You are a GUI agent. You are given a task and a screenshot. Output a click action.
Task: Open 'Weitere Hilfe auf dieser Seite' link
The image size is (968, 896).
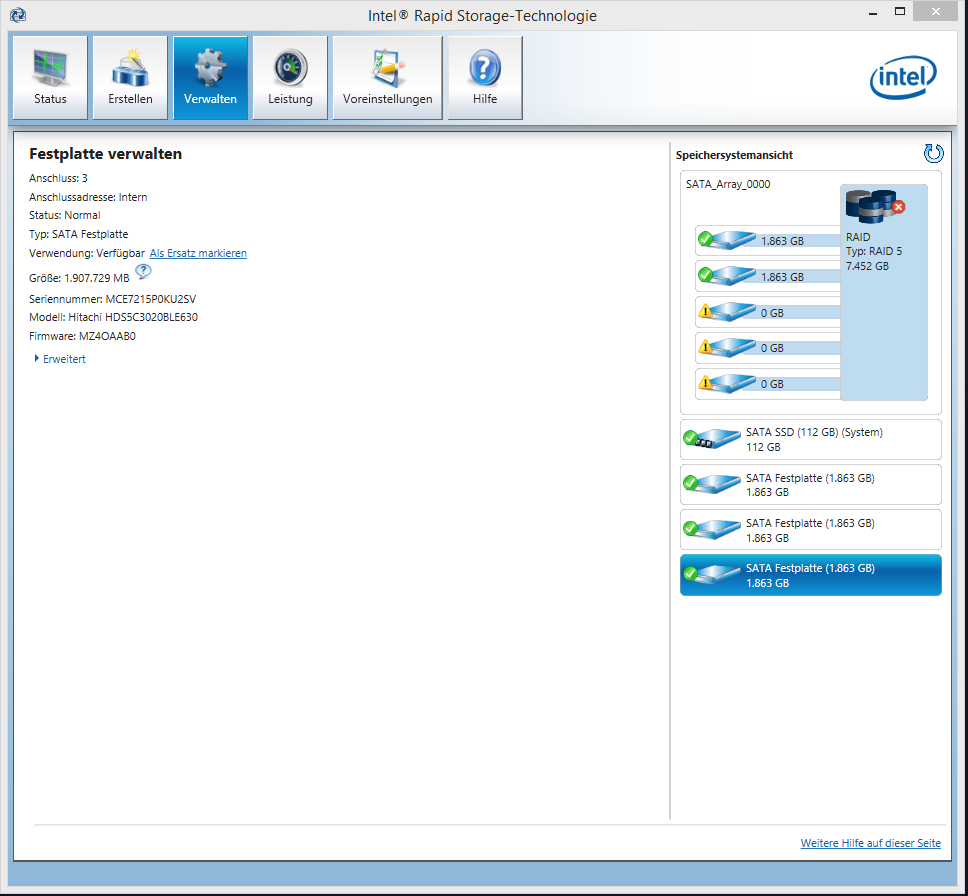[x=870, y=843]
